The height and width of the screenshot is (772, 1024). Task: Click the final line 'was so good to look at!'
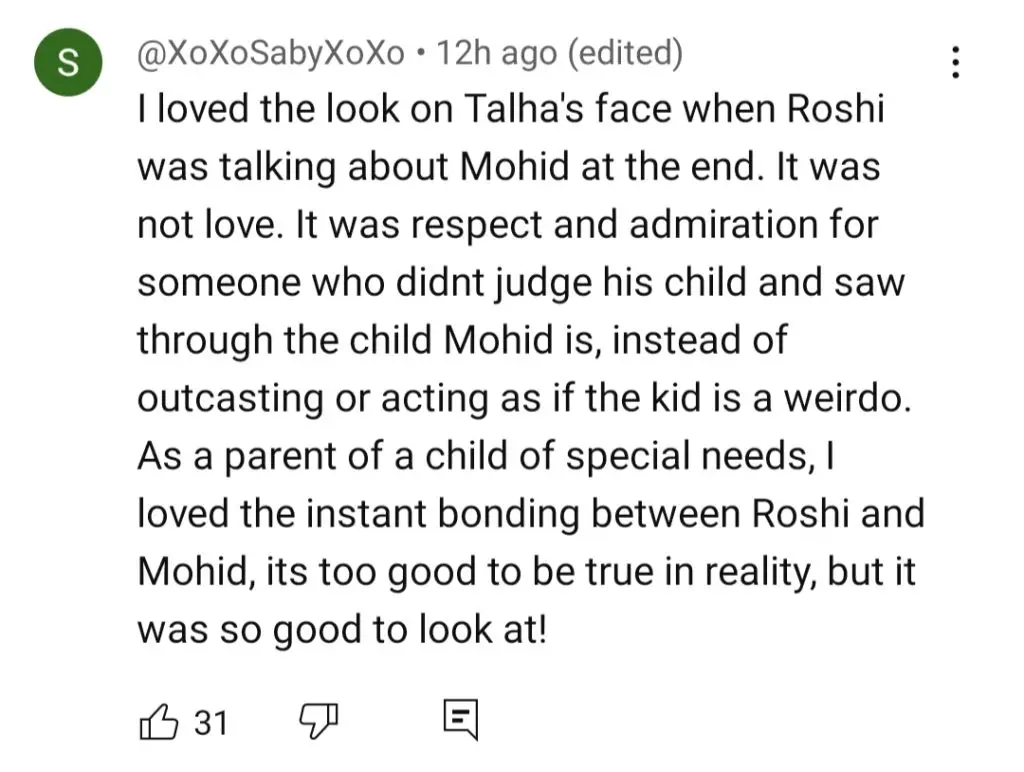click(x=342, y=630)
